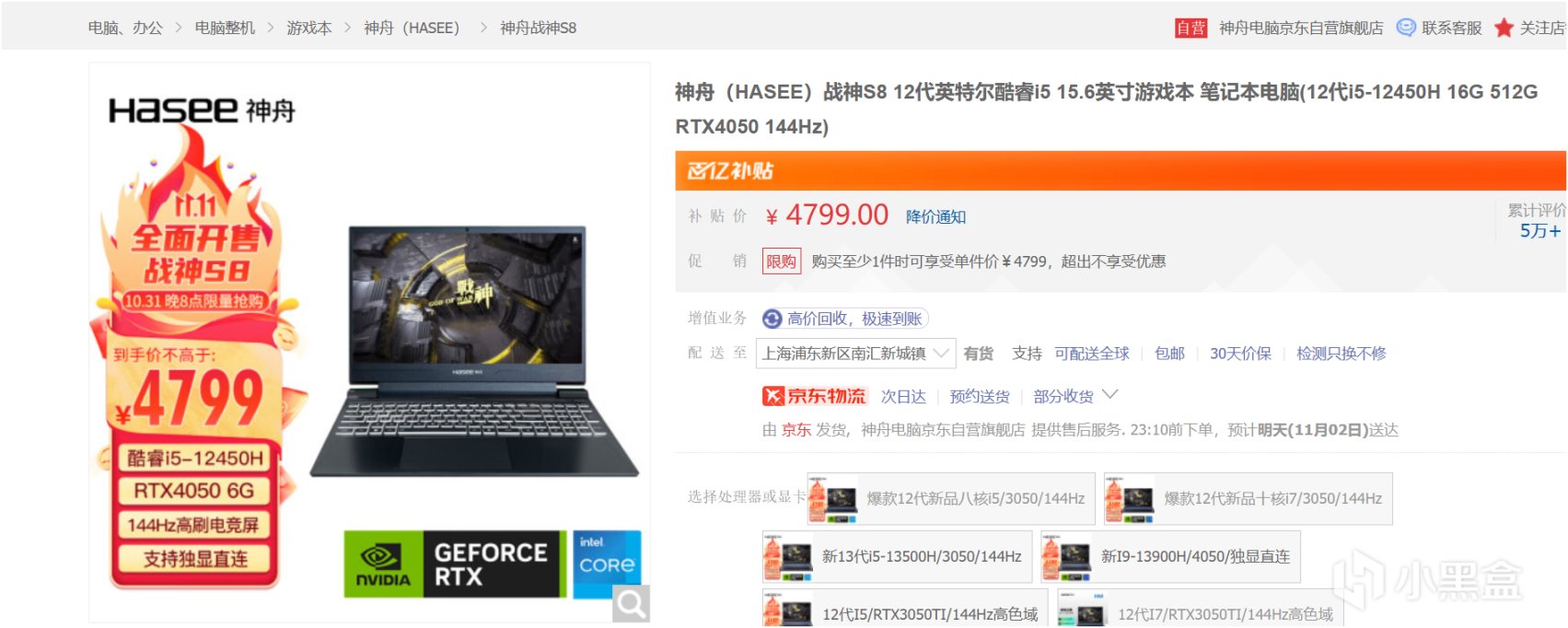Go to 游戏本 breadcrumb category
The height and width of the screenshot is (628, 1568).
coord(308,28)
